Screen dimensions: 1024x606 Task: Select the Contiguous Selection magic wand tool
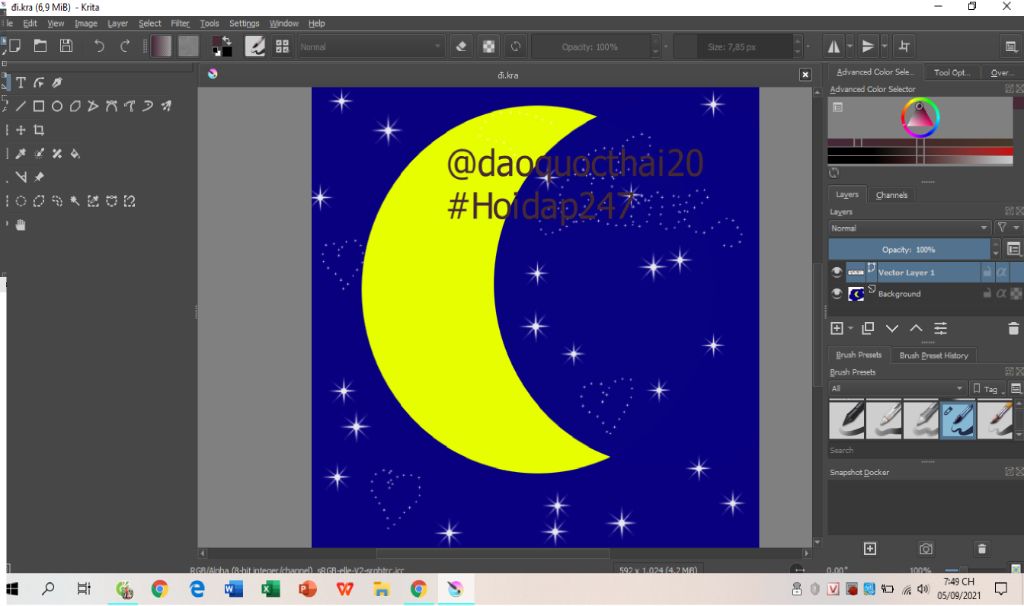coord(76,201)
